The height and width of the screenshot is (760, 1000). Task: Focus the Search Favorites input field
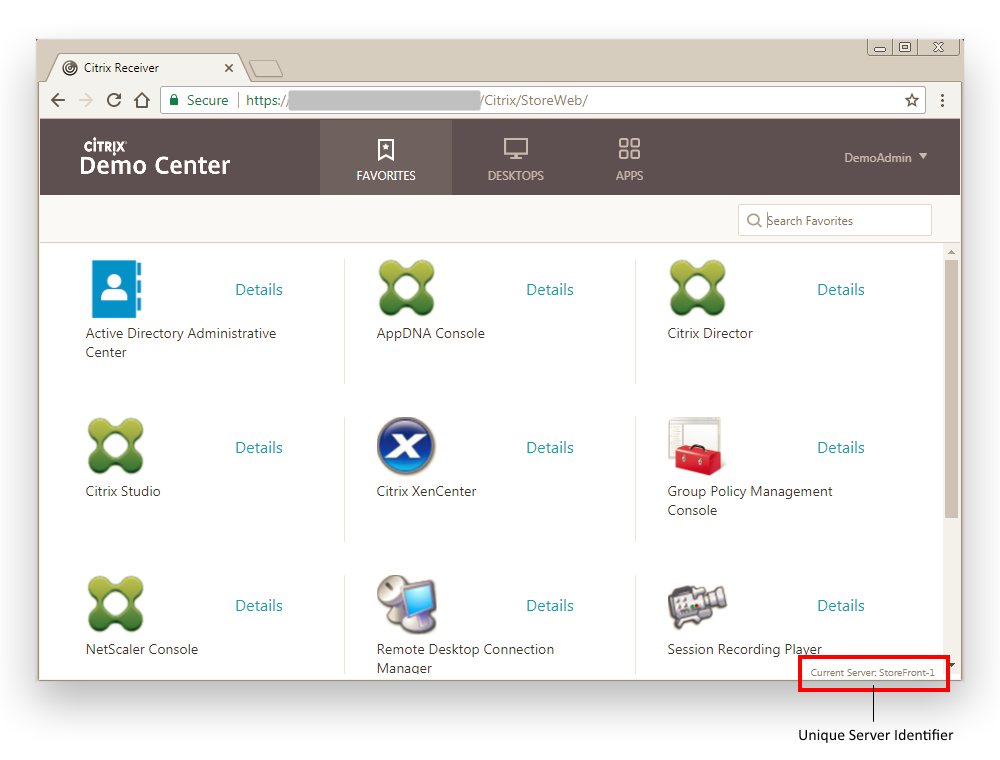[834, 220]
